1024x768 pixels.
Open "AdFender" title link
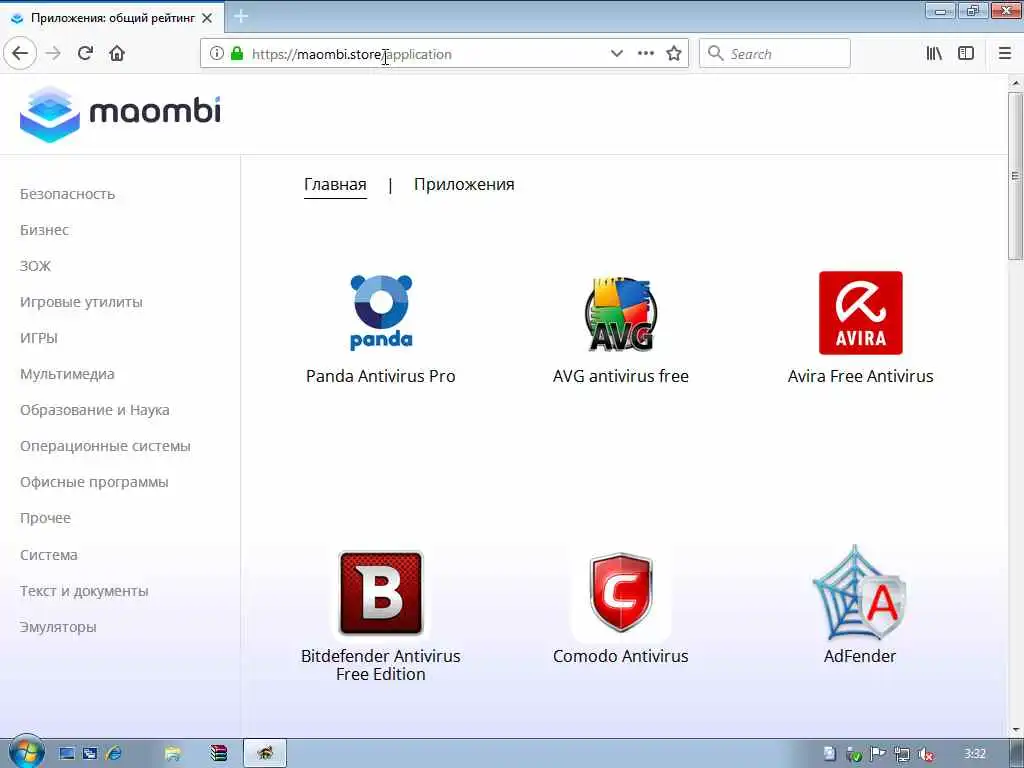[x=859, y=656]
